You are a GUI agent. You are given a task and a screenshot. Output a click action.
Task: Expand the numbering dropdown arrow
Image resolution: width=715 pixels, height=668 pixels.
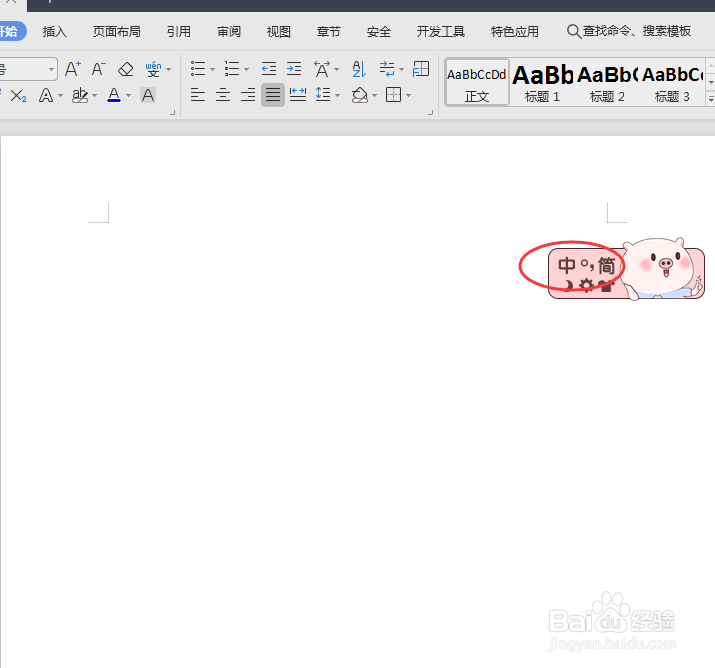pos(246,70)
